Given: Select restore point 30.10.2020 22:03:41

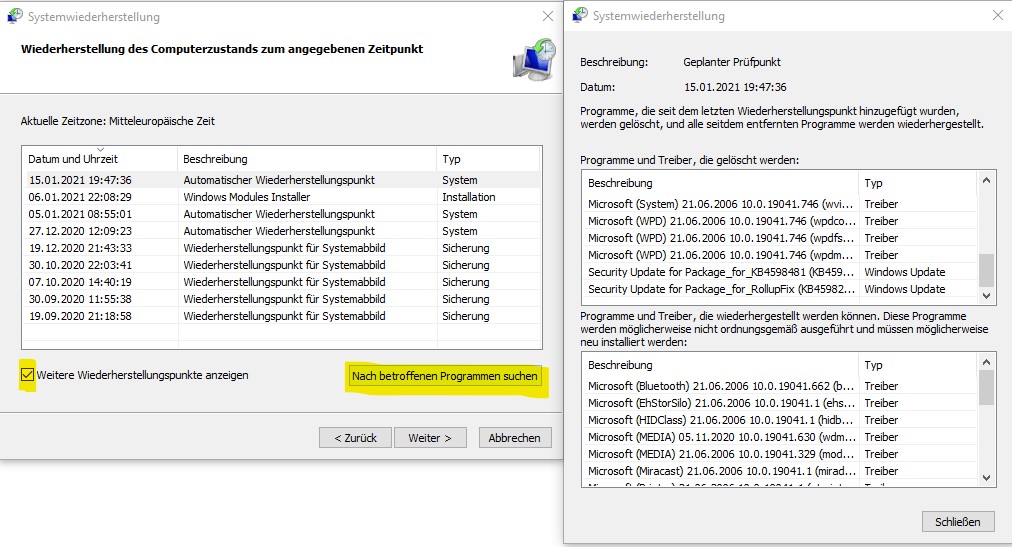Looking at the screenshot, I should coord(281,264).
